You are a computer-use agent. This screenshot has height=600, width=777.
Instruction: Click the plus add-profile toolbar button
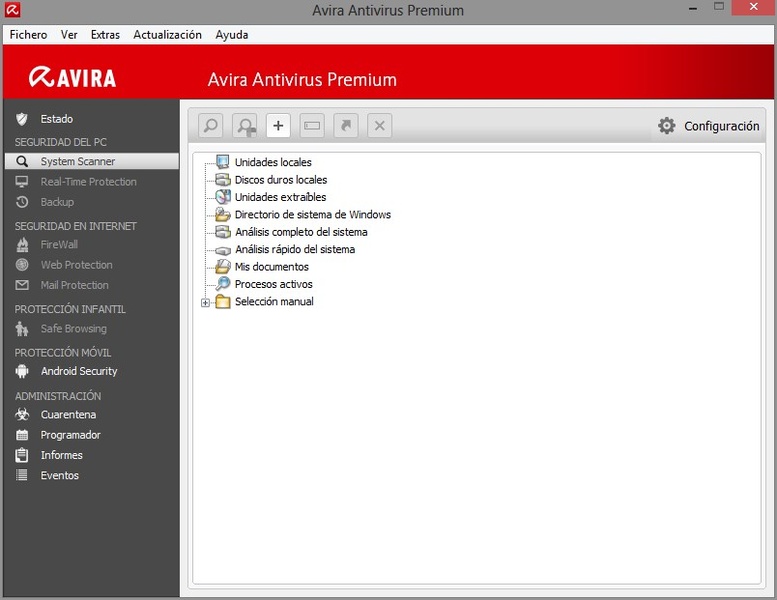click(x=278, y=125)
